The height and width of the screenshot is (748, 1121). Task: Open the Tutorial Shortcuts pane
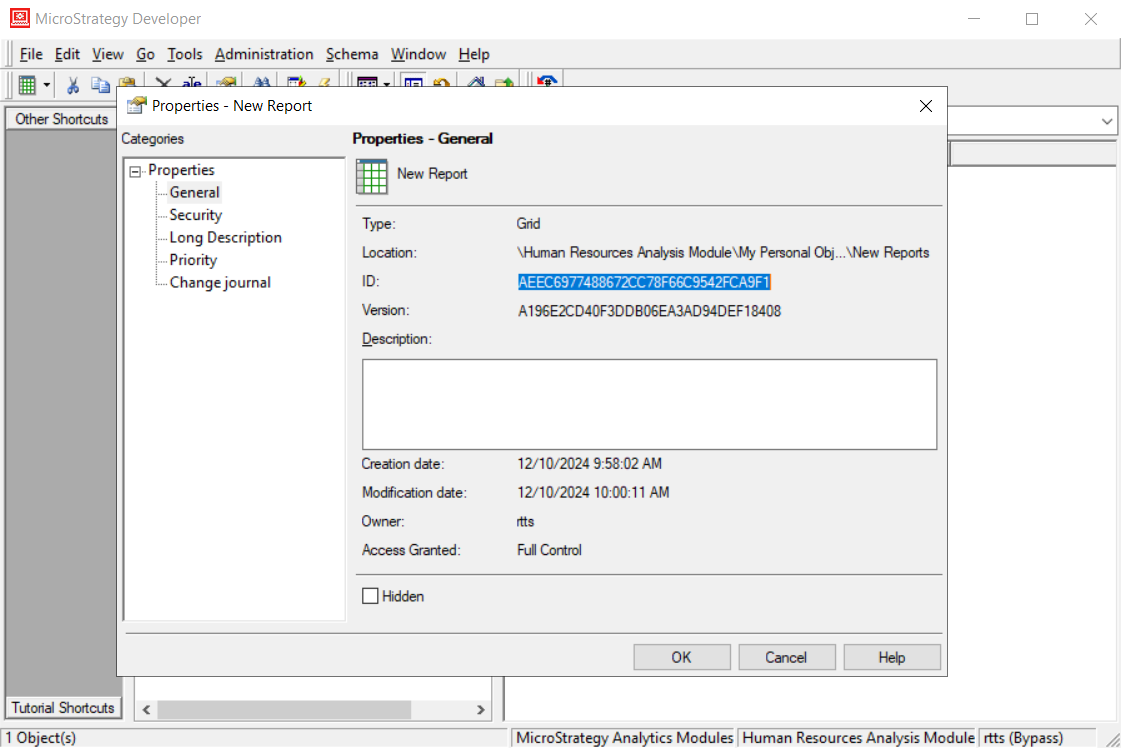[x=63, y=707]
